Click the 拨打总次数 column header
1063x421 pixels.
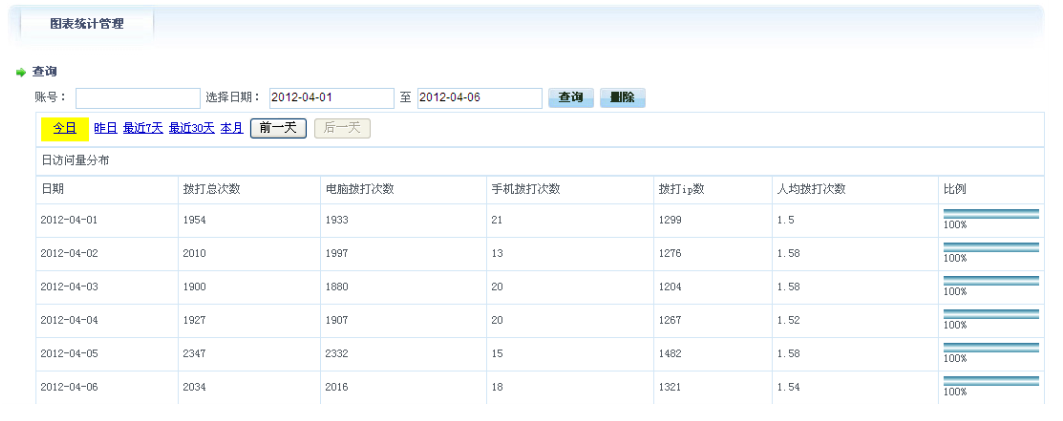coord(212,190)
